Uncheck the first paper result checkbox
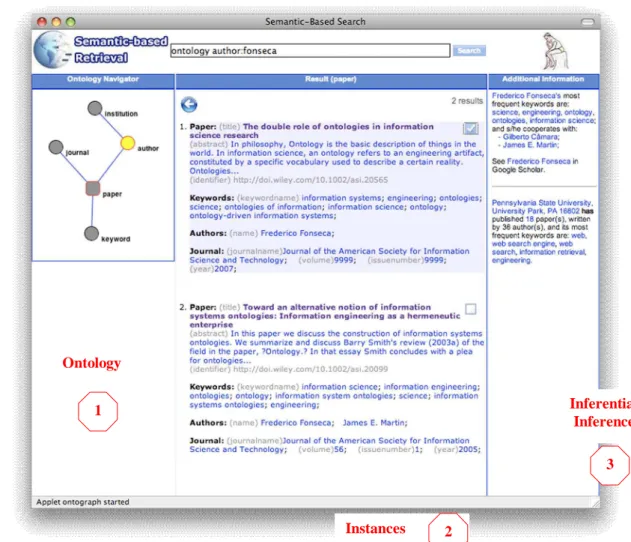 click(x=470, y=128)
